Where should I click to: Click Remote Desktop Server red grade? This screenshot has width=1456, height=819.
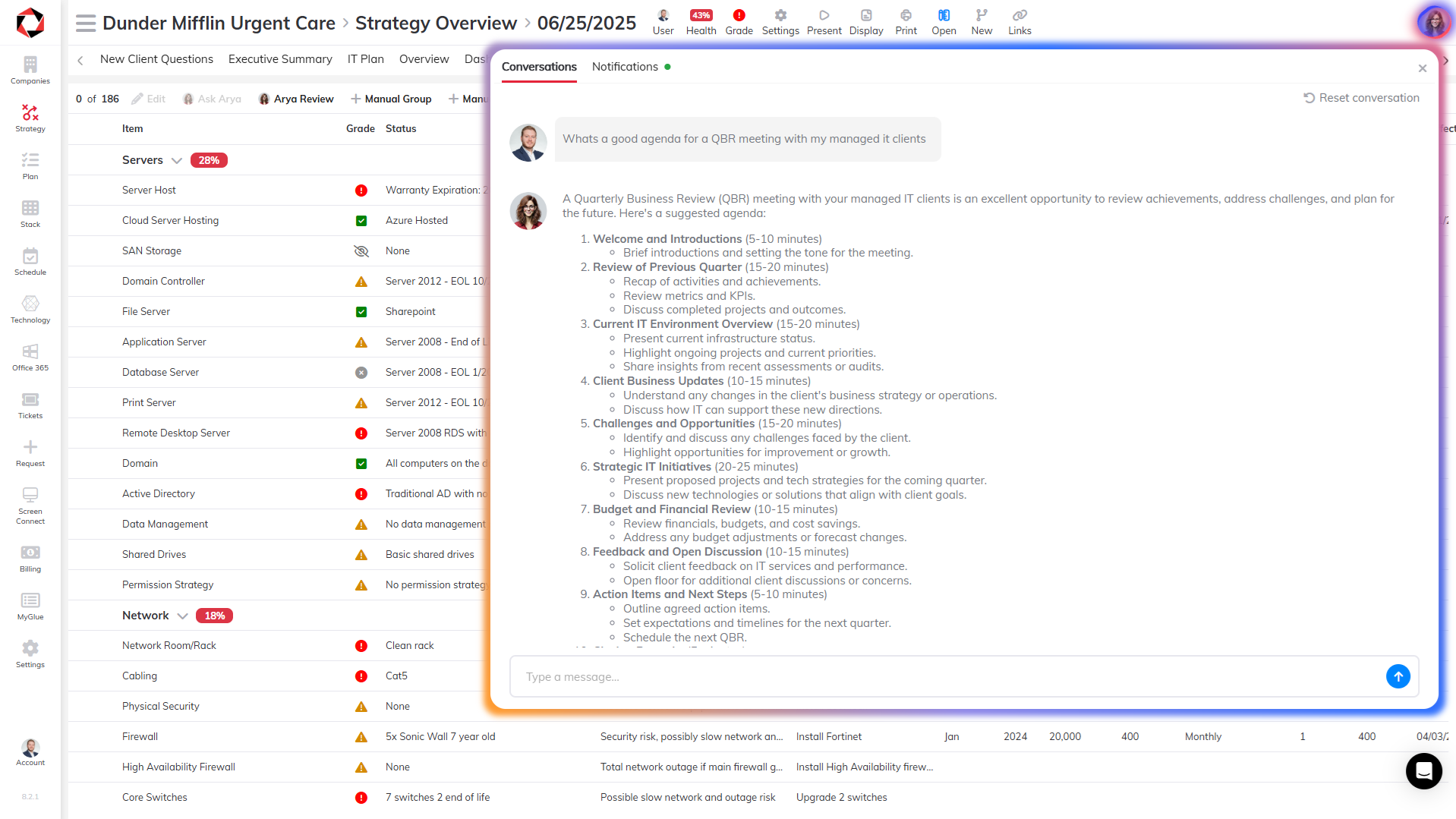pyautogui.click(x=361, y=433)
